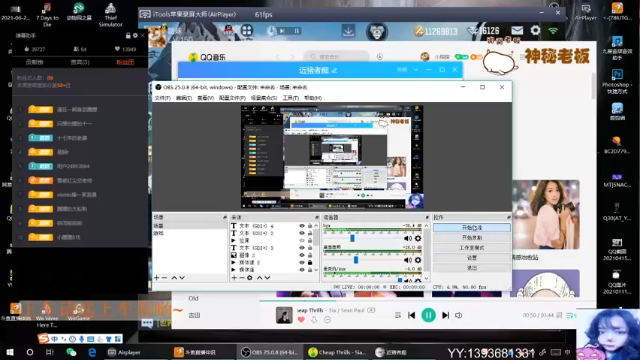Open gear settings for second mixer channel
Screen dimensions: 640x360
click(x=418, y=260)
